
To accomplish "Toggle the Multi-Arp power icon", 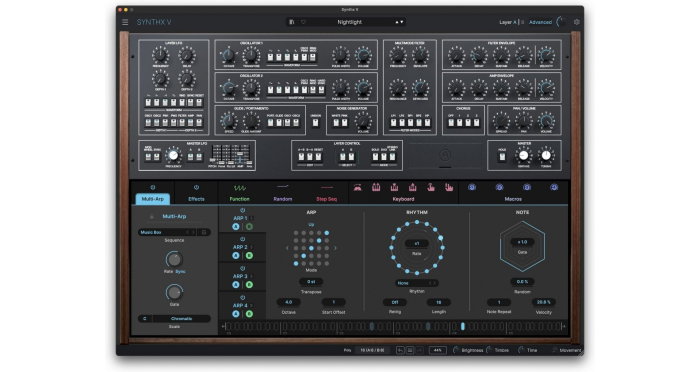I will [153, 188].
